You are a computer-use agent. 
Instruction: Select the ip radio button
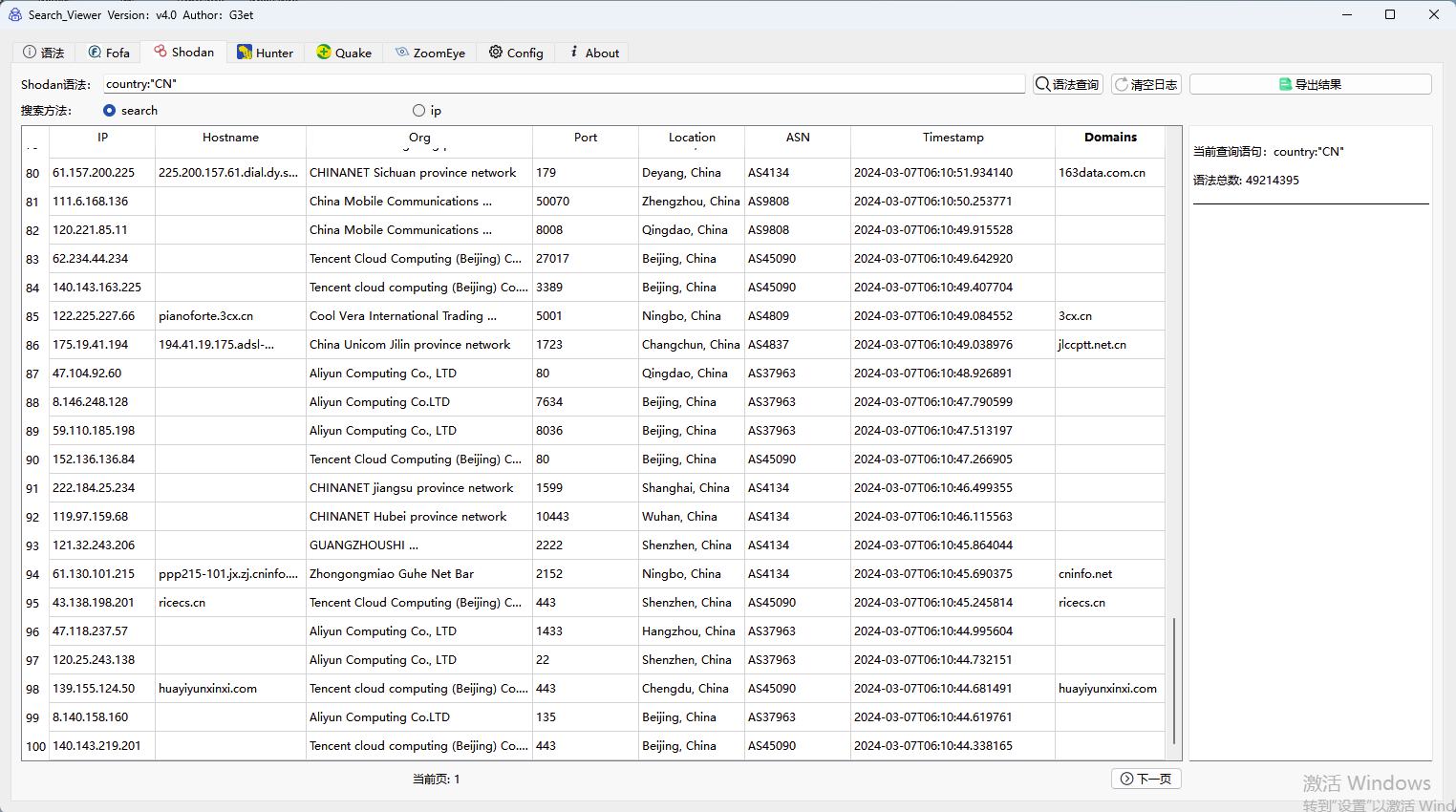click(x=418, y=111)
